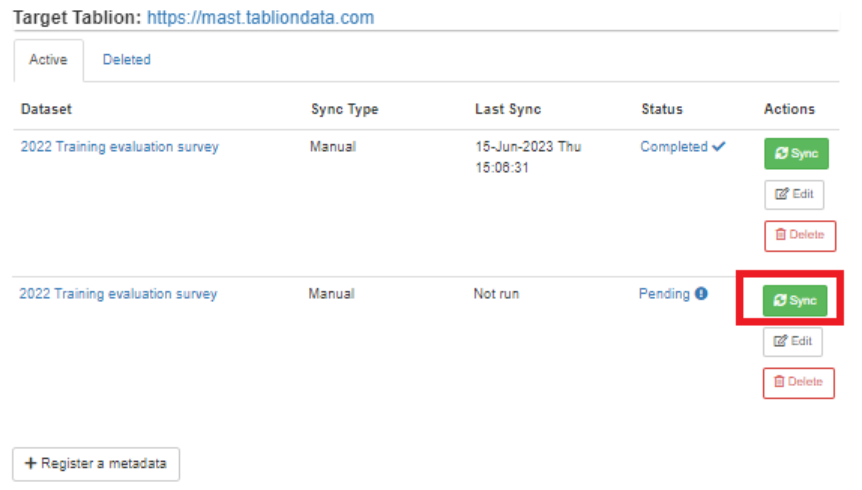Click the Register a metadata button
The width and height of the screenshot is (862, 490).
coord(96,464)
